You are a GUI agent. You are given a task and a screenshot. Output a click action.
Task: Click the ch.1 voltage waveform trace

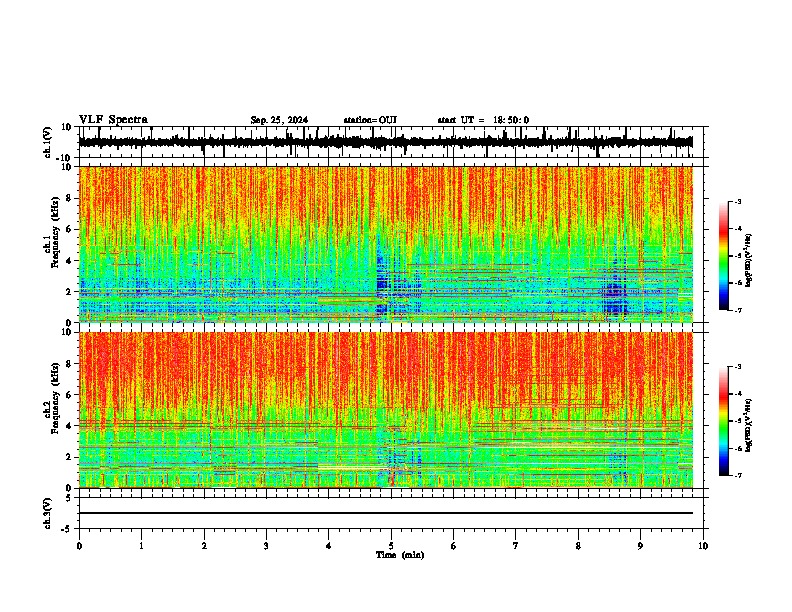click(x=386, y=142)
